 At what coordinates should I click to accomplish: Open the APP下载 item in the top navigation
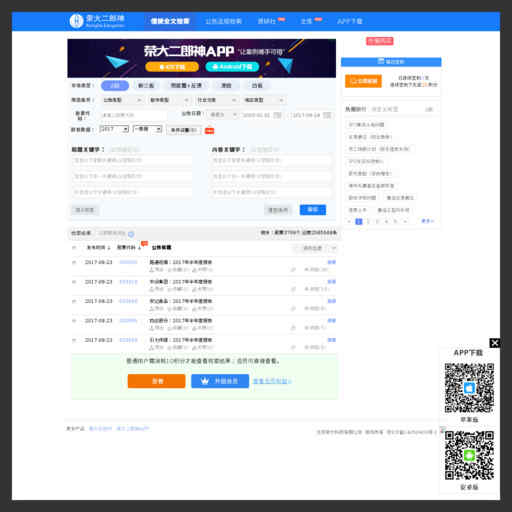coord(350,21)
